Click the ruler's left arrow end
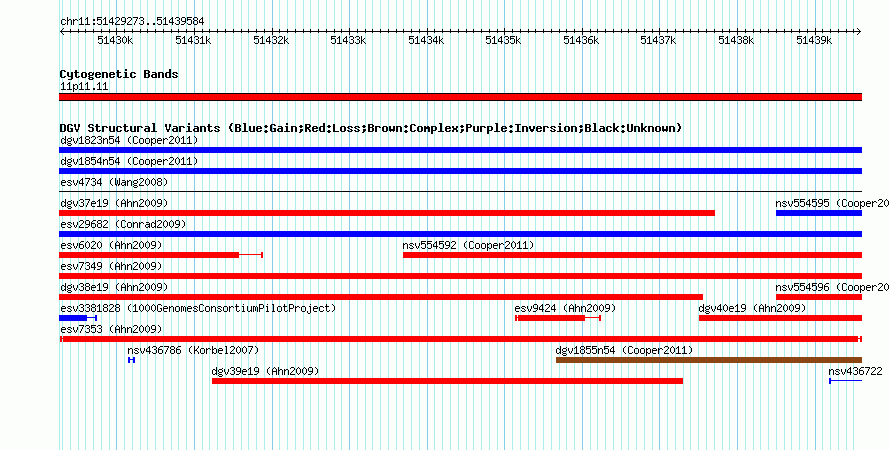The image size is (890, 450). 62,32
